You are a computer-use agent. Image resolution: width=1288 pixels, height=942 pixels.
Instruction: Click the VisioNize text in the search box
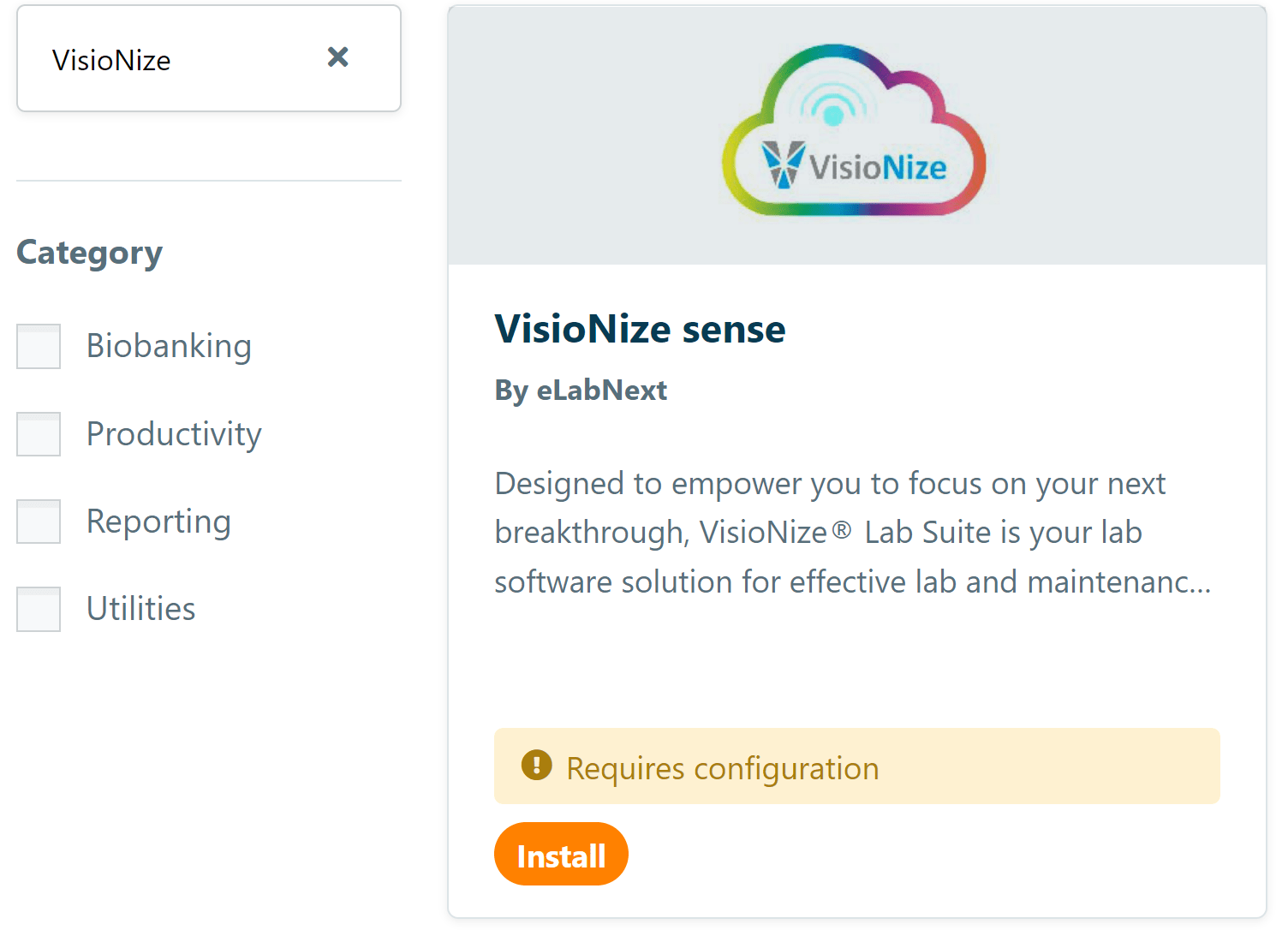click(111, 59)
